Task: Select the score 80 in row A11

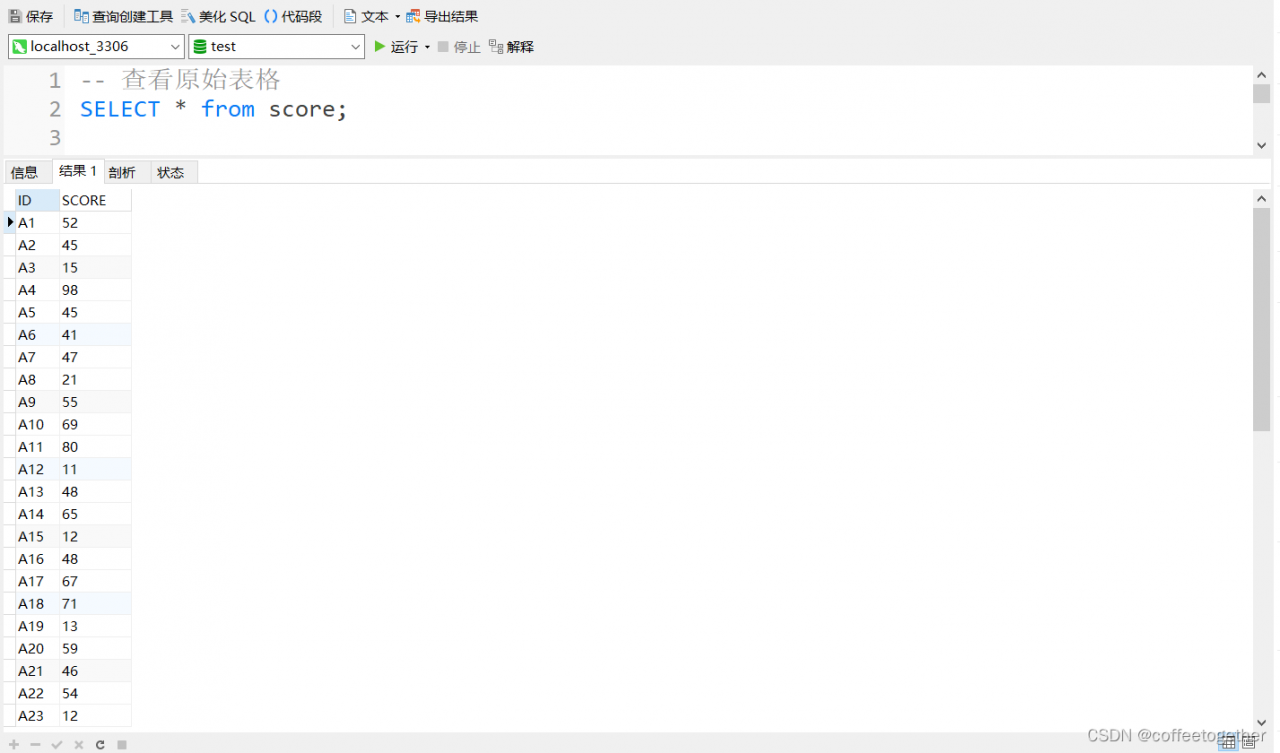Action: [x=95, y=447]
